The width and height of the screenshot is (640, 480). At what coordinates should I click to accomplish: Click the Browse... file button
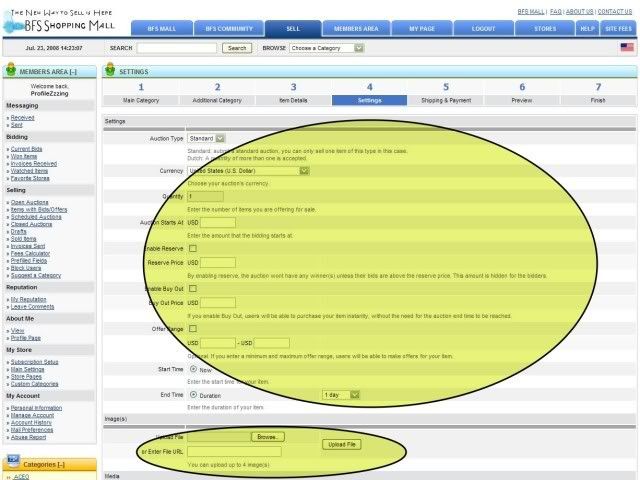point(268,437)
